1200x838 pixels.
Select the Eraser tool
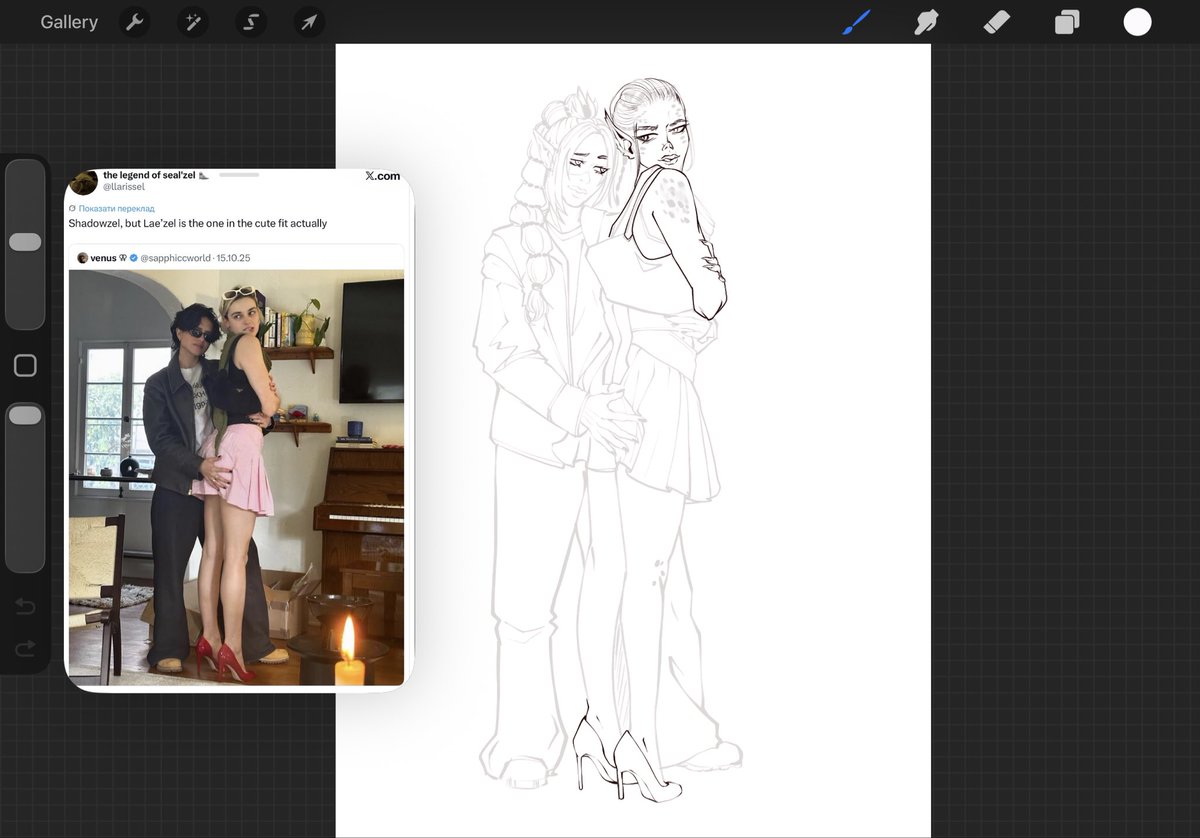point(997,22)
